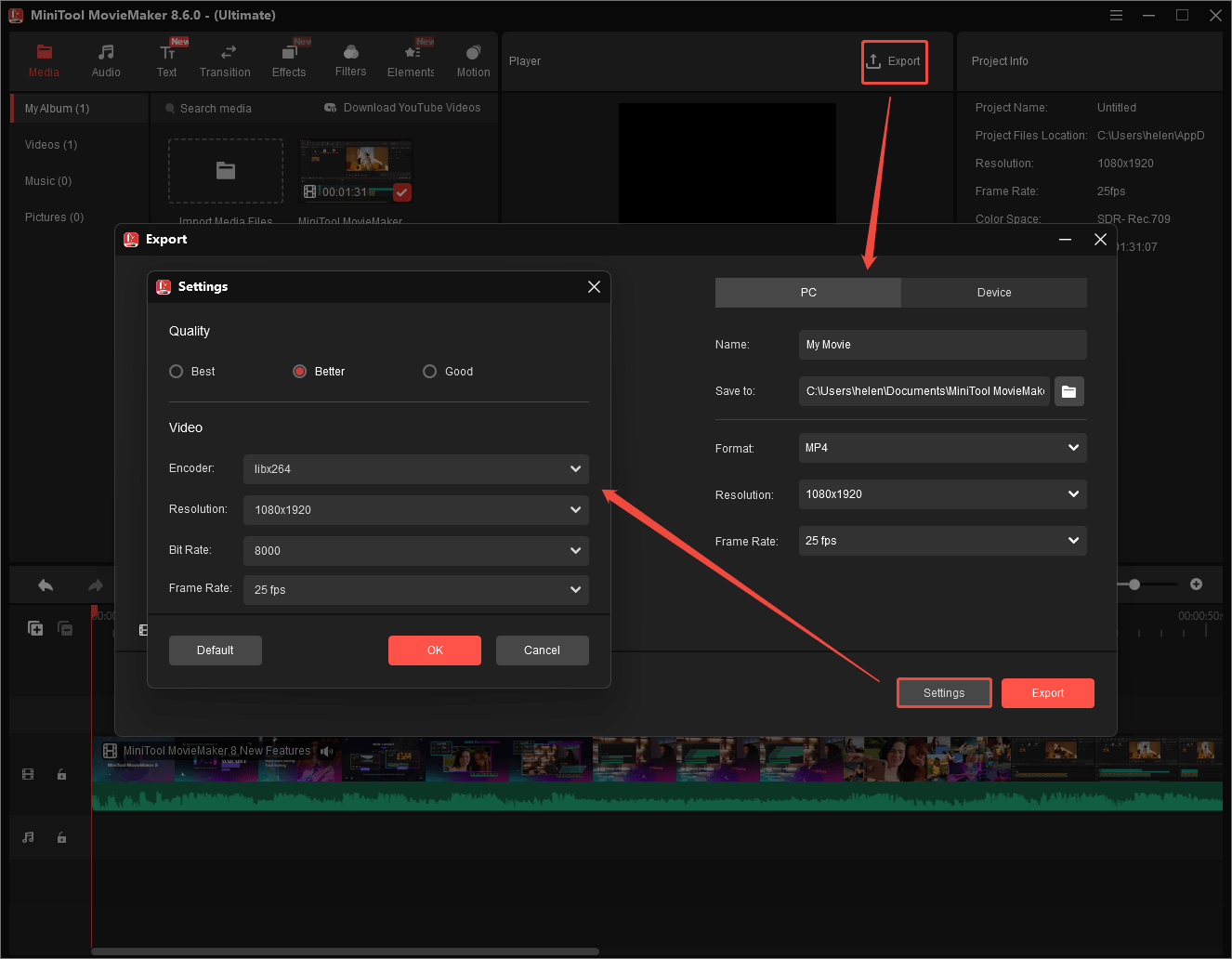This screenshot has width=1232, height=959.
Task: Click the clip speaker icon on timeline
Action: click(x=326, y=751)
